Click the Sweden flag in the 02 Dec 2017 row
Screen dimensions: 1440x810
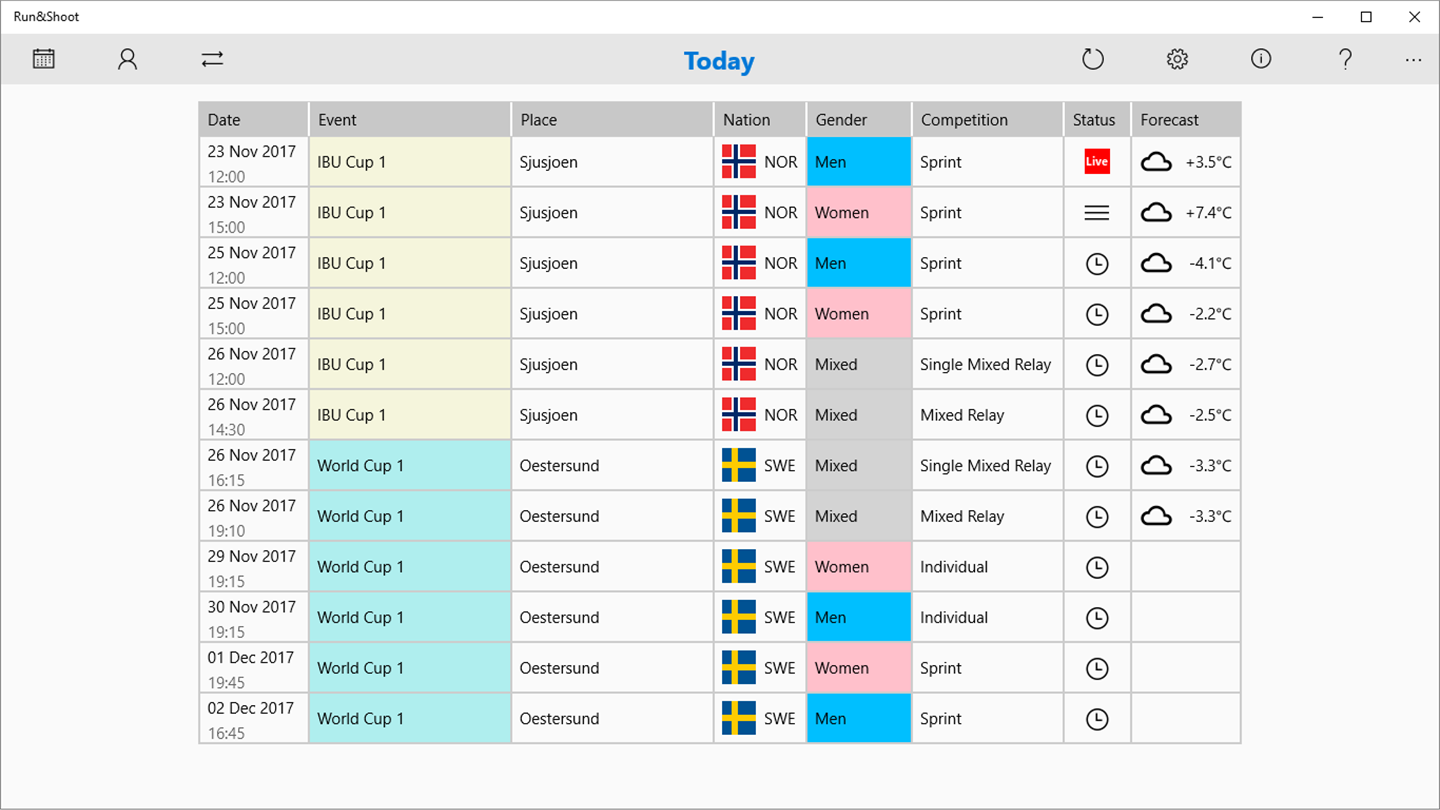[739, 718]
